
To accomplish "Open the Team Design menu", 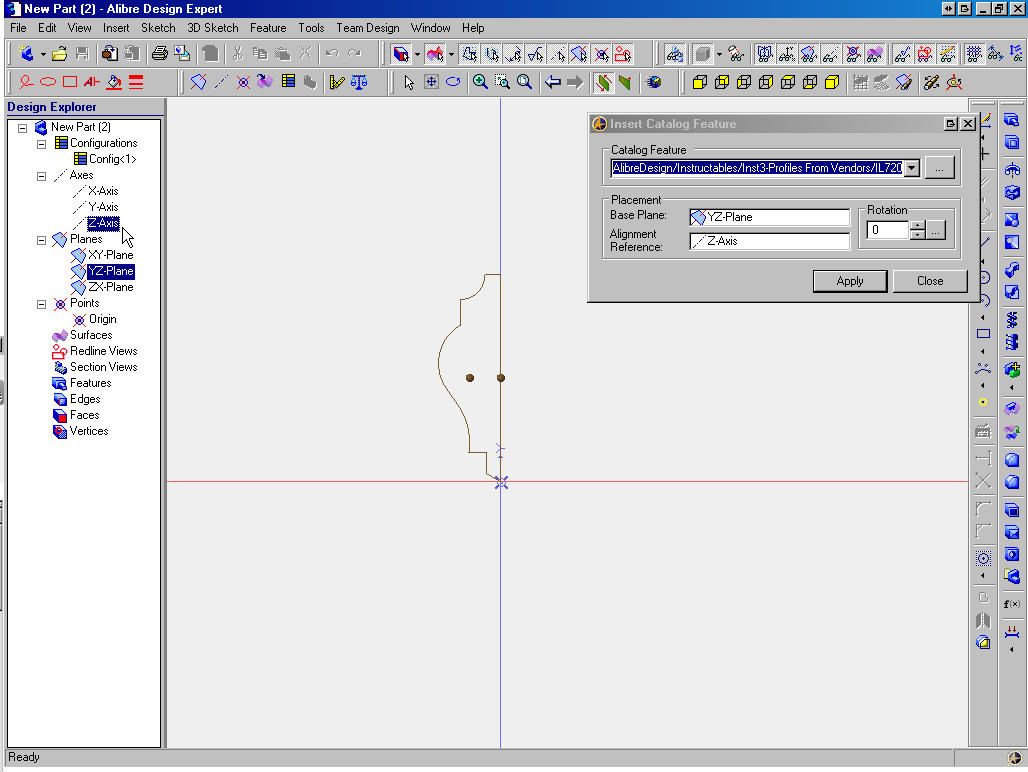I will 367,28.
